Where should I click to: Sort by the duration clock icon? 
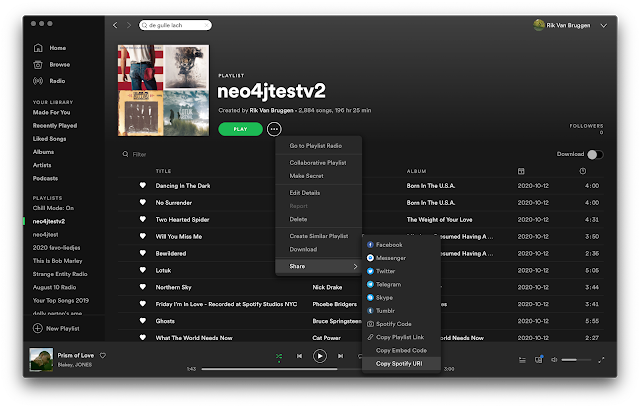coord(583,171)
